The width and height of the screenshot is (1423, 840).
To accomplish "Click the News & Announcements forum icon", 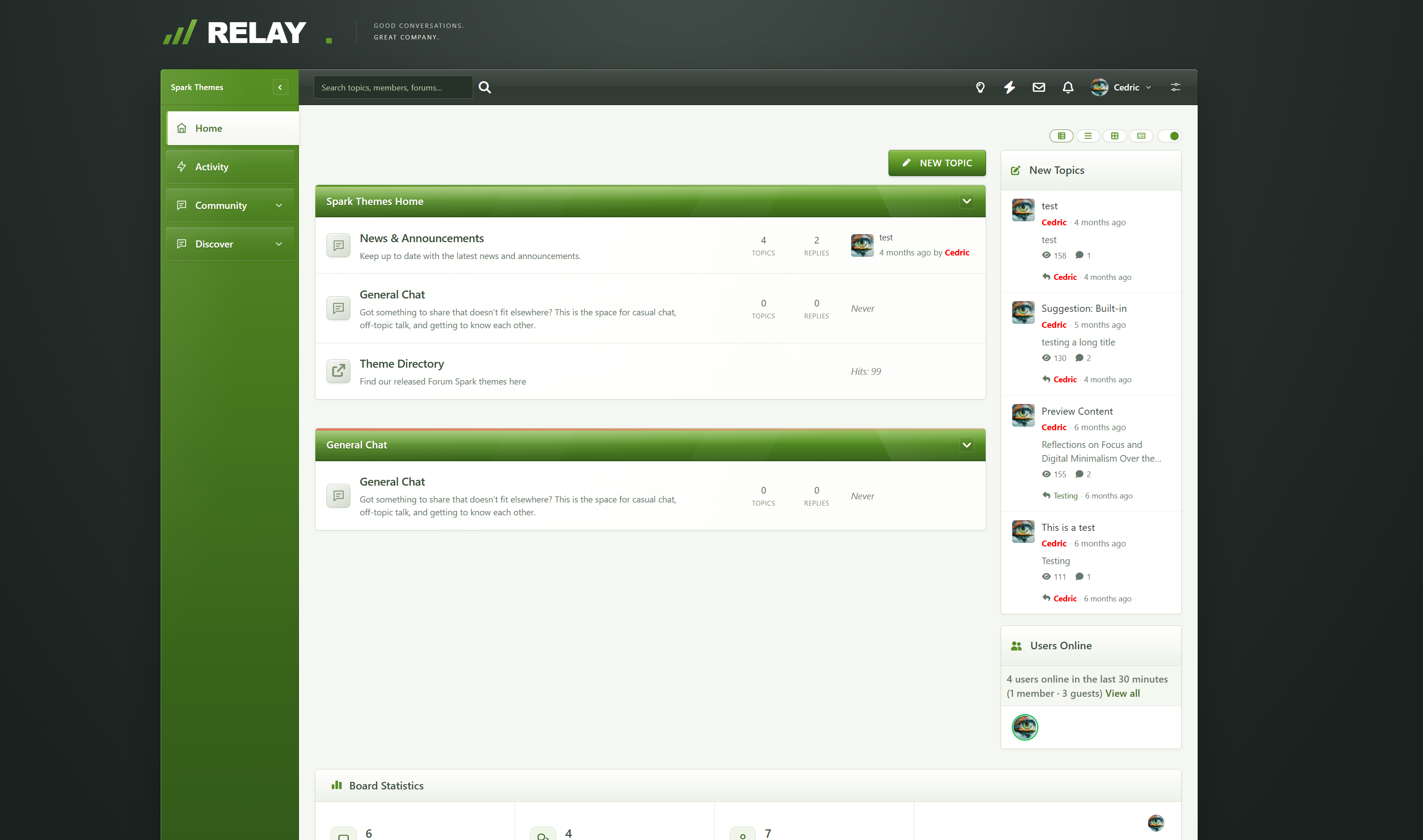I will pos(338,246).
